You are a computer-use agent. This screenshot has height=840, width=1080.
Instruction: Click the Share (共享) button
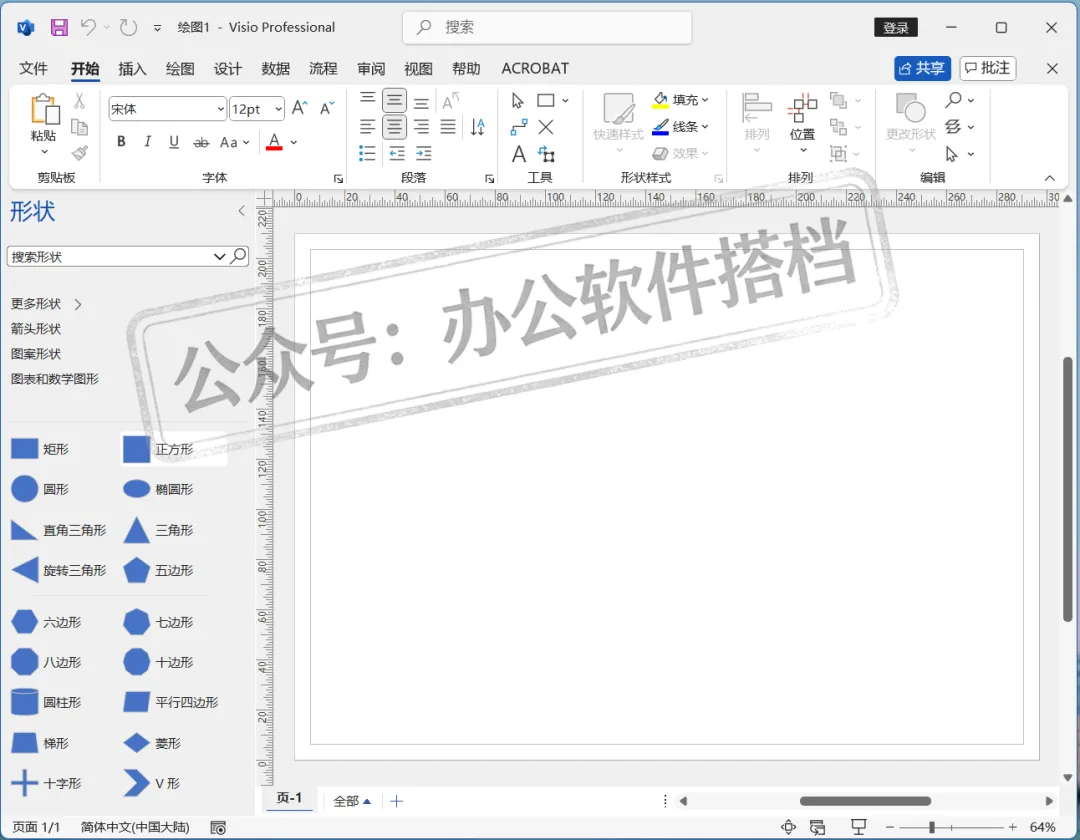coord(922,68)
